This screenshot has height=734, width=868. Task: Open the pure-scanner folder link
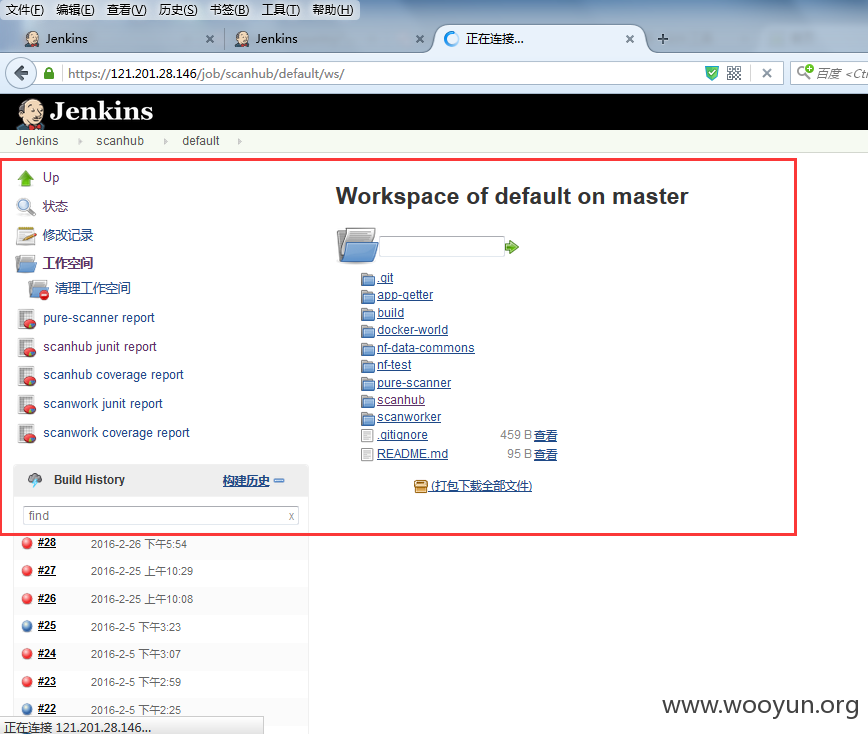tap(414, 382)
